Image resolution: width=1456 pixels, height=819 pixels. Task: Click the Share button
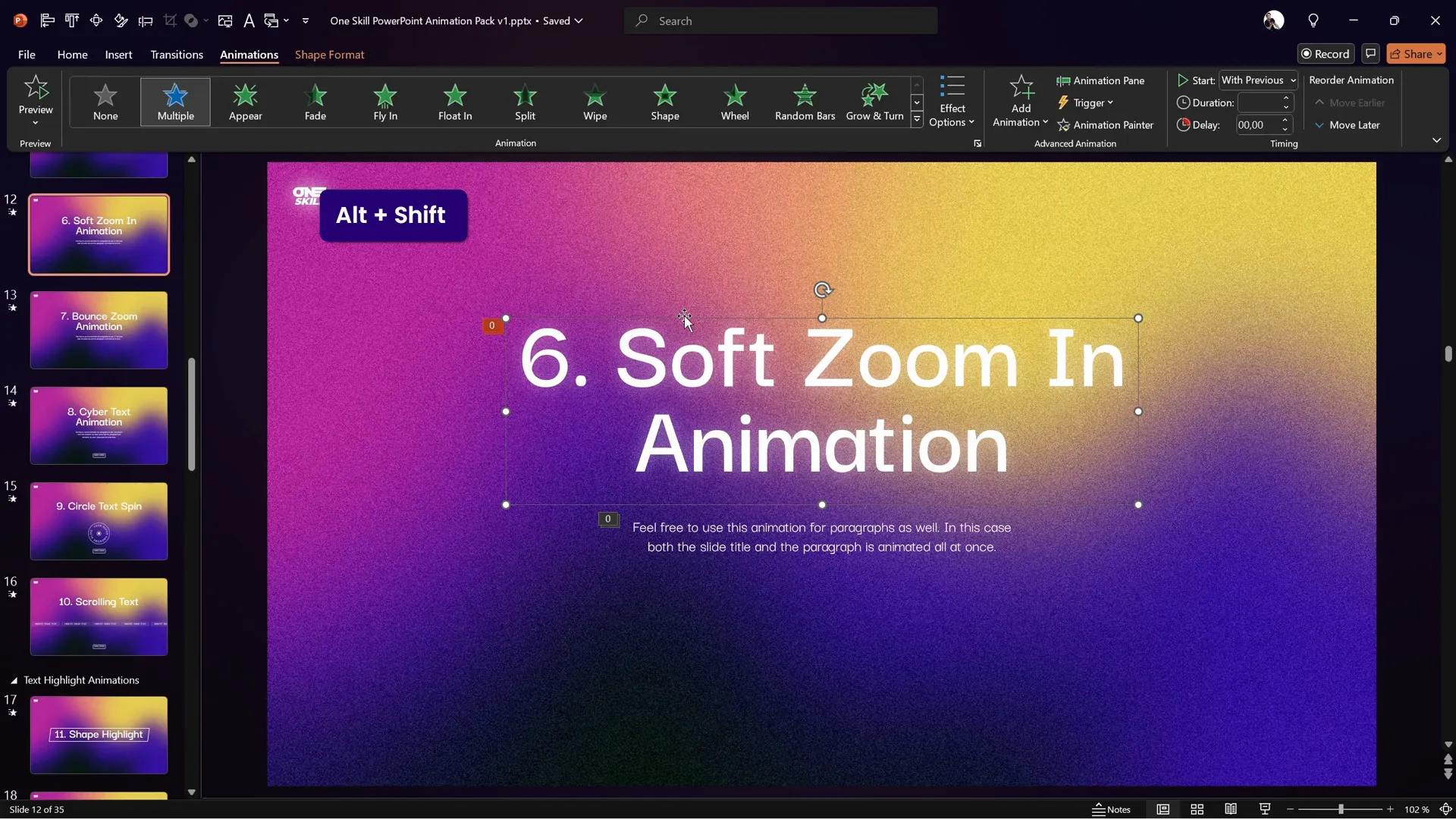(1416, 54)
